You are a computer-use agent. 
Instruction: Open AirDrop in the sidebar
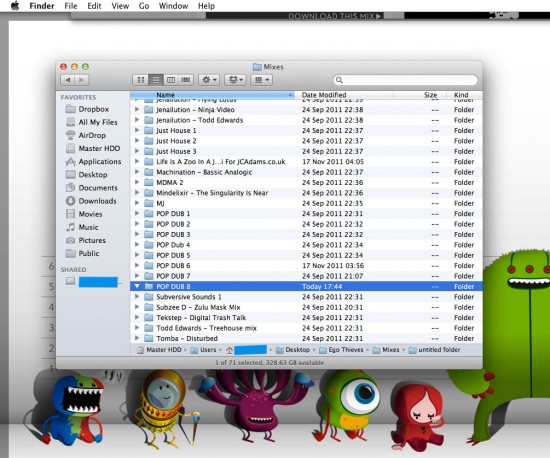click(x=86, y=135)
